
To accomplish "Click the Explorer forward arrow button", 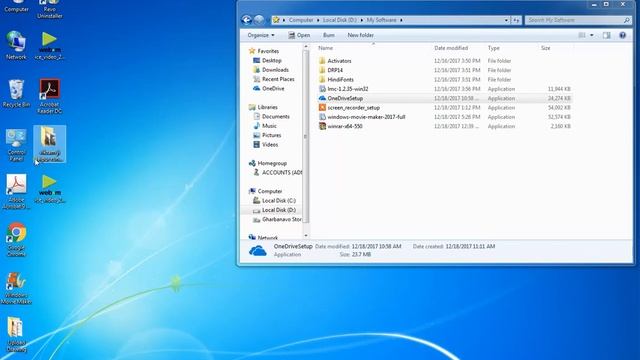I will tap(259, 20).
